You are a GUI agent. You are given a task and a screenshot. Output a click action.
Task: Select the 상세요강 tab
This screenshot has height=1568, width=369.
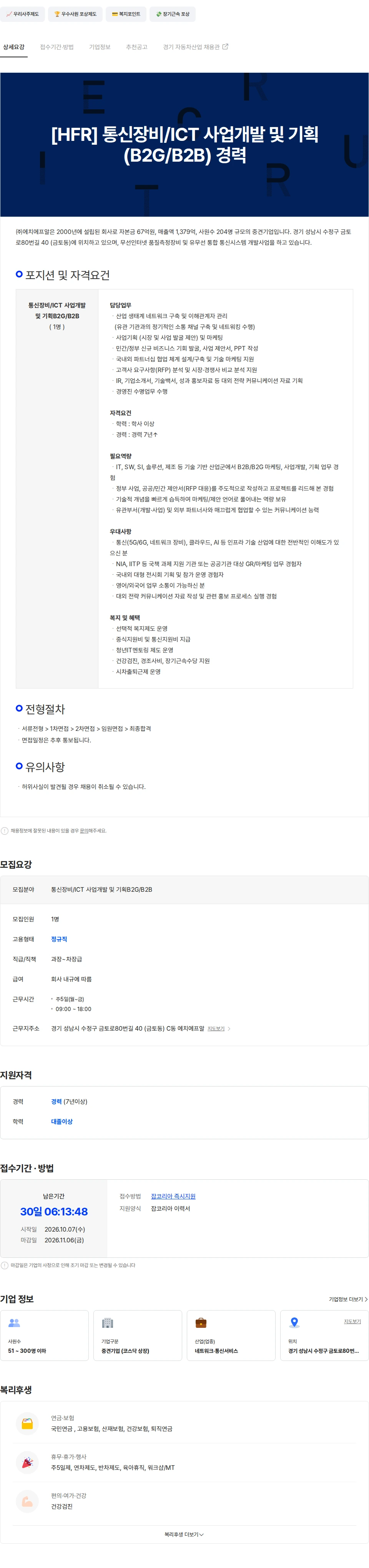click(x=14, y=47)
